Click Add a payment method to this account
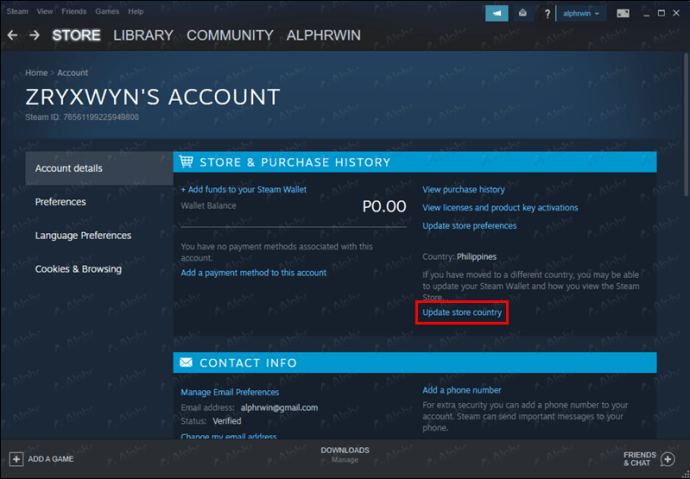Image resolution: width=690 pixels, height=479 pixels. (253, 273)
